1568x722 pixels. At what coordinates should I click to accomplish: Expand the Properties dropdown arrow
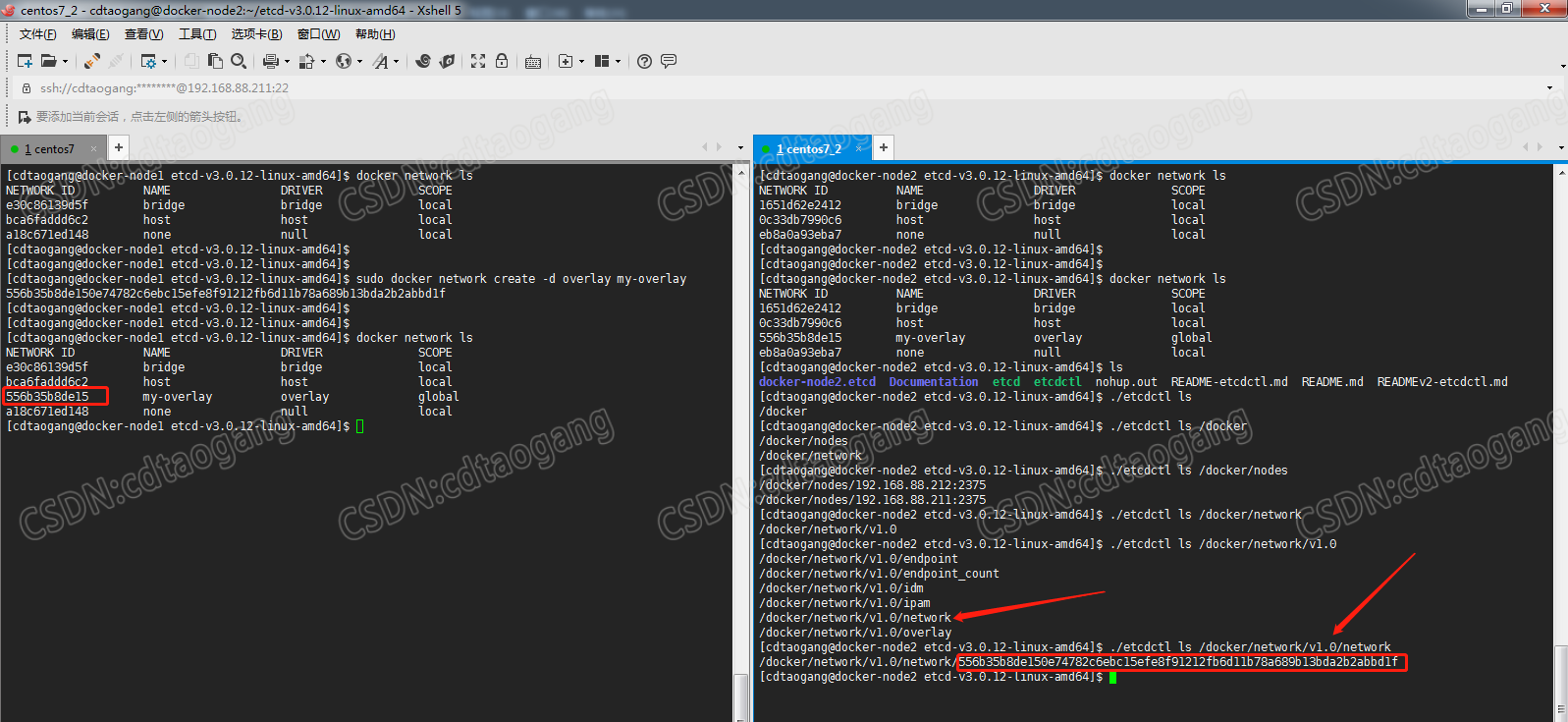point(164,61)
